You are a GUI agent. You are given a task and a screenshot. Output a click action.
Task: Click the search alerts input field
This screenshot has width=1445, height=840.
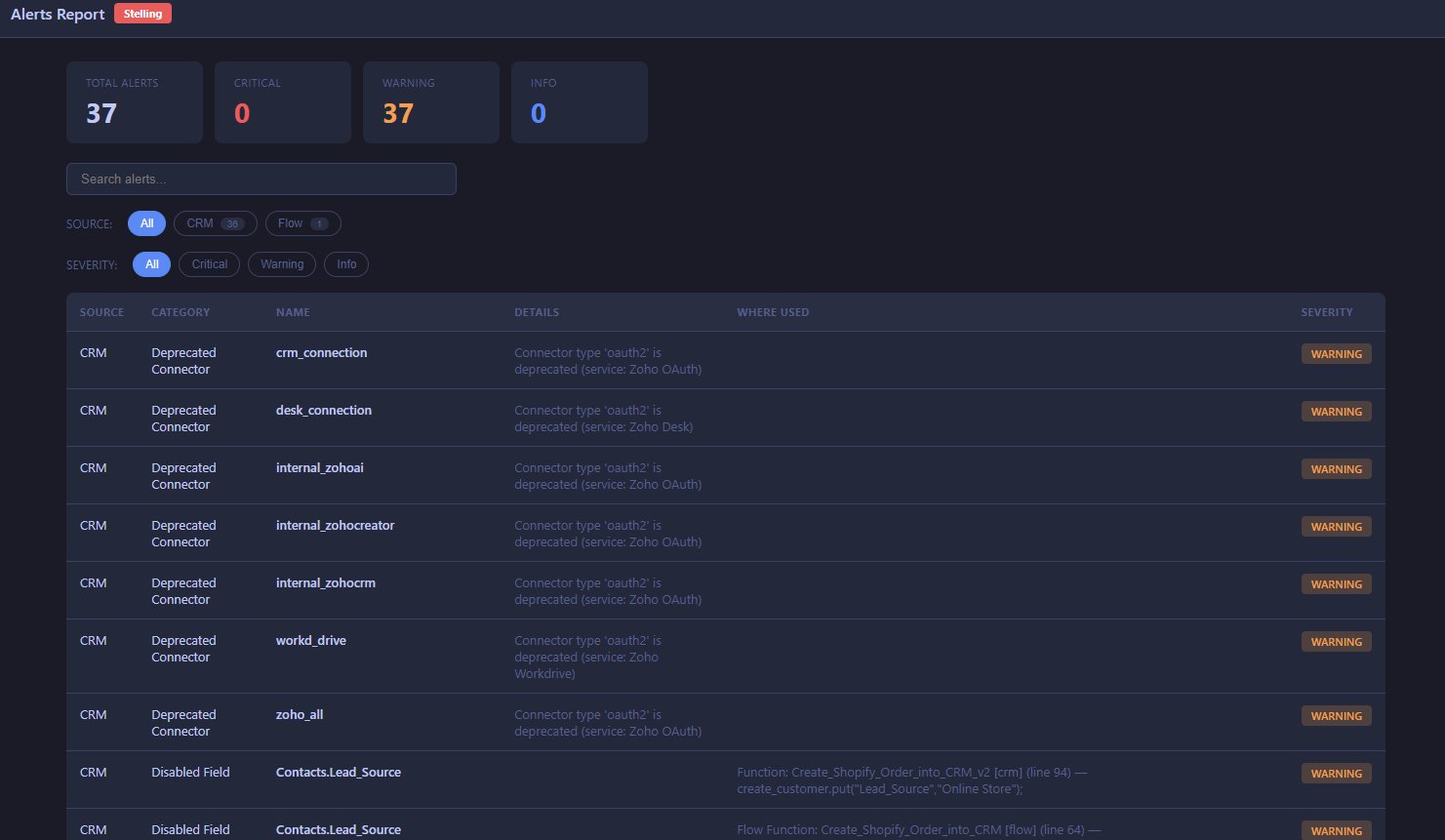point(261,179)
